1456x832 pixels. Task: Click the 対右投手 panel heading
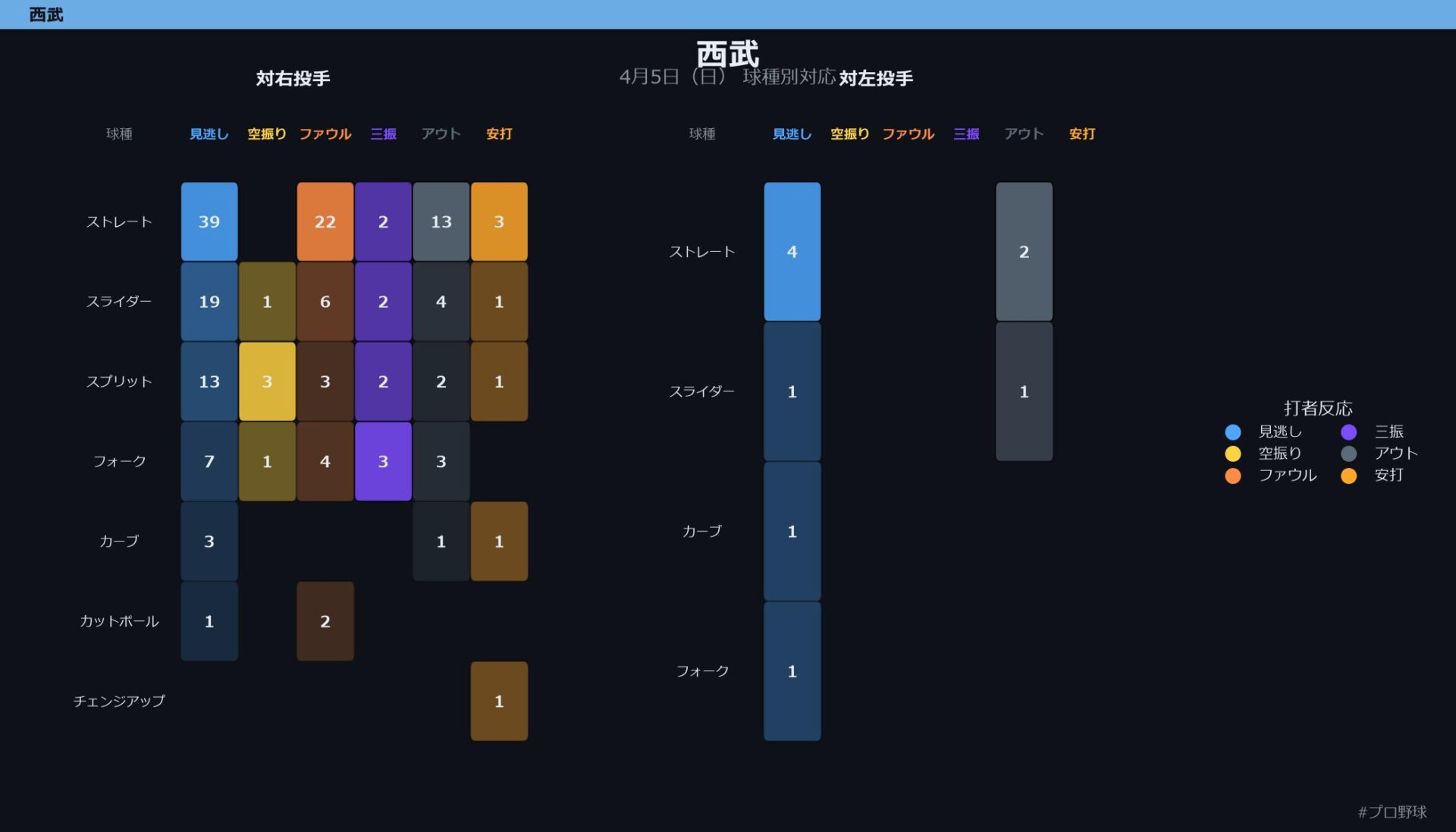click(x=293, y=78)
